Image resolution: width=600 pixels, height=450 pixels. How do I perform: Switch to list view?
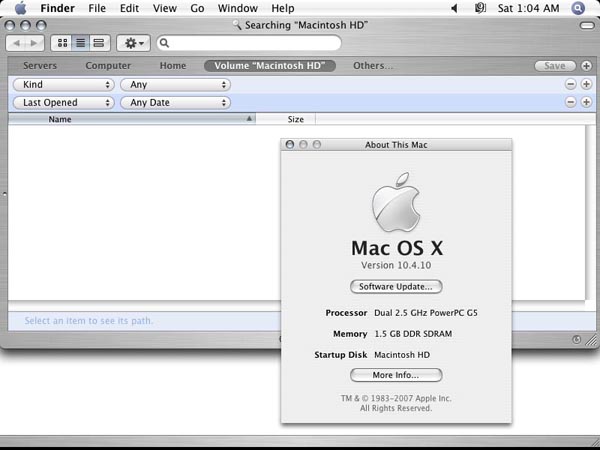(80, 43)
